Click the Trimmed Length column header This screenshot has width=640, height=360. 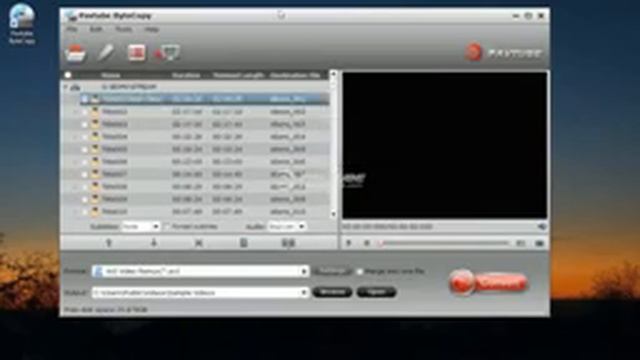(x=238, y=75)
